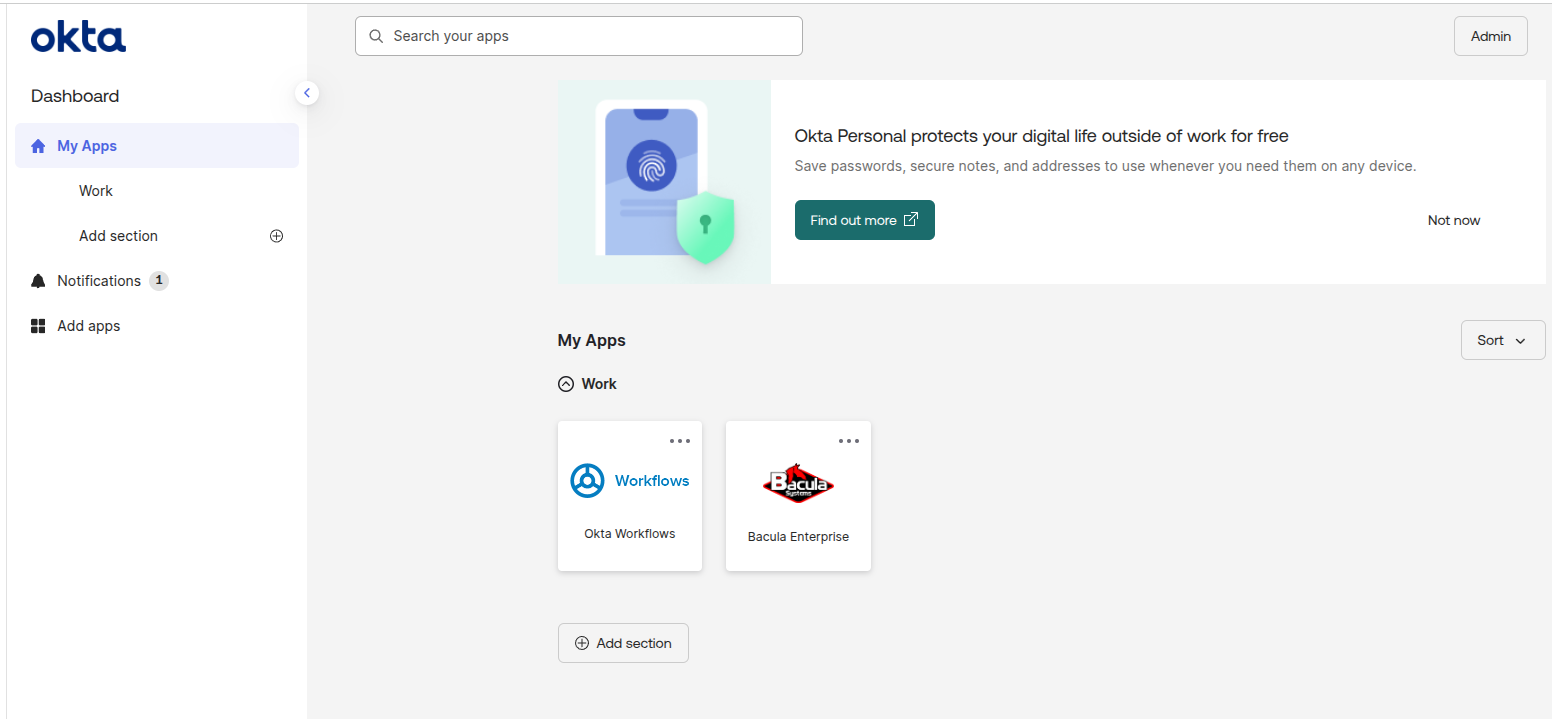Click the Admin button
Screen dimensions: 1552x719
click(x=1490, y=36)
